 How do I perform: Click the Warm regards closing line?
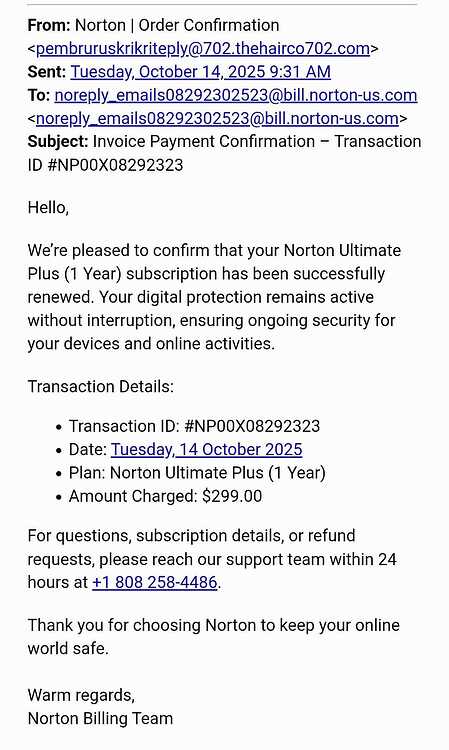(81, 695)
